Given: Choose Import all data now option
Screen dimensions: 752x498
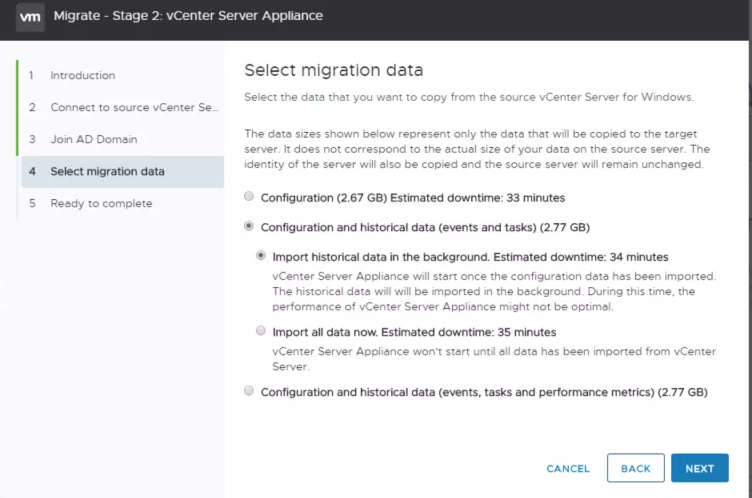Looking at the screenshot, I should click(x=260, y=331).
